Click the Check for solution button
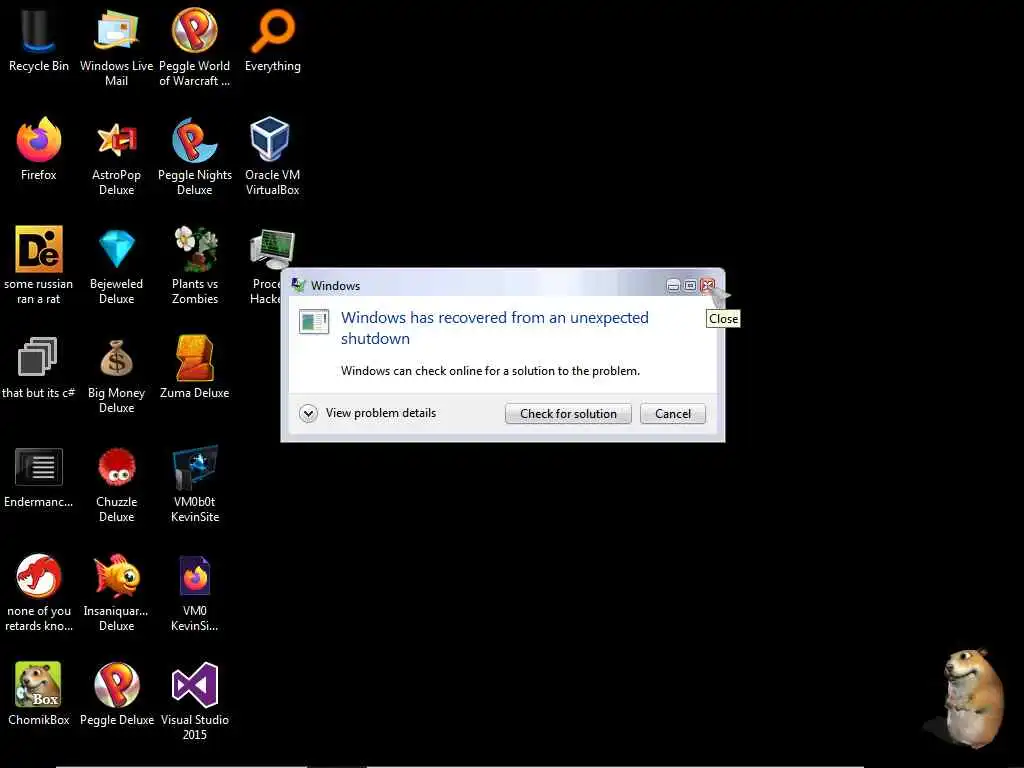The height and width of the screenshot is (768, 1024). [x=568, y=413]
